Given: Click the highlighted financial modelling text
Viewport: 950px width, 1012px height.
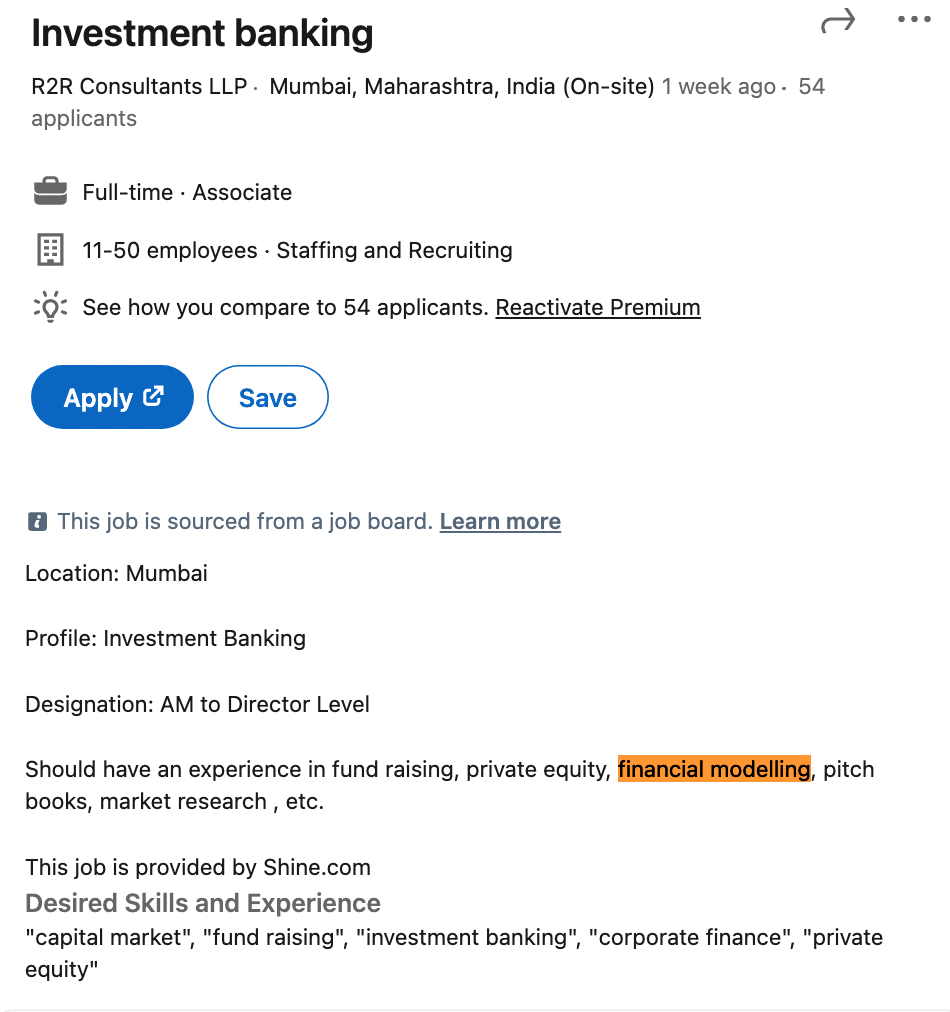Looking at the screenshot, I should click(x=714, y=769).
